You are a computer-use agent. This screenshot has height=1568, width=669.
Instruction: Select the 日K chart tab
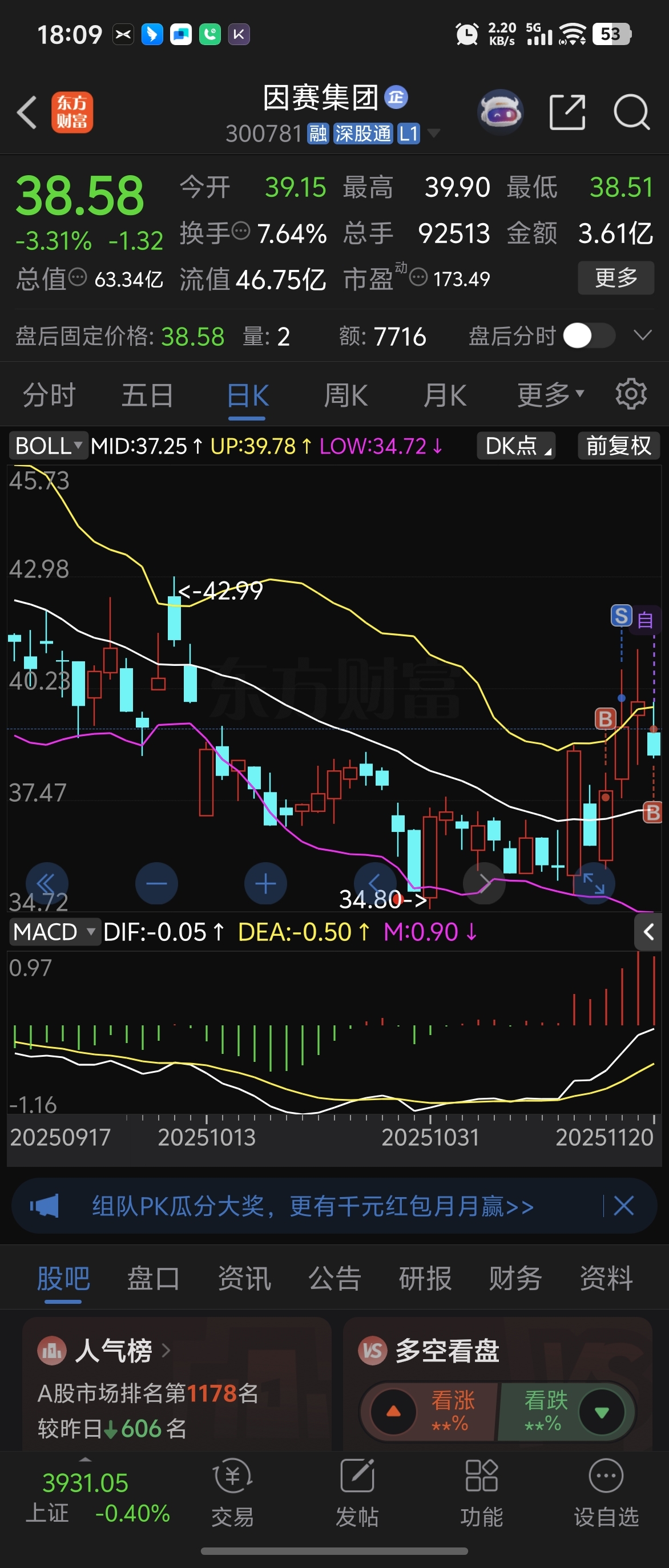(247, 396)
